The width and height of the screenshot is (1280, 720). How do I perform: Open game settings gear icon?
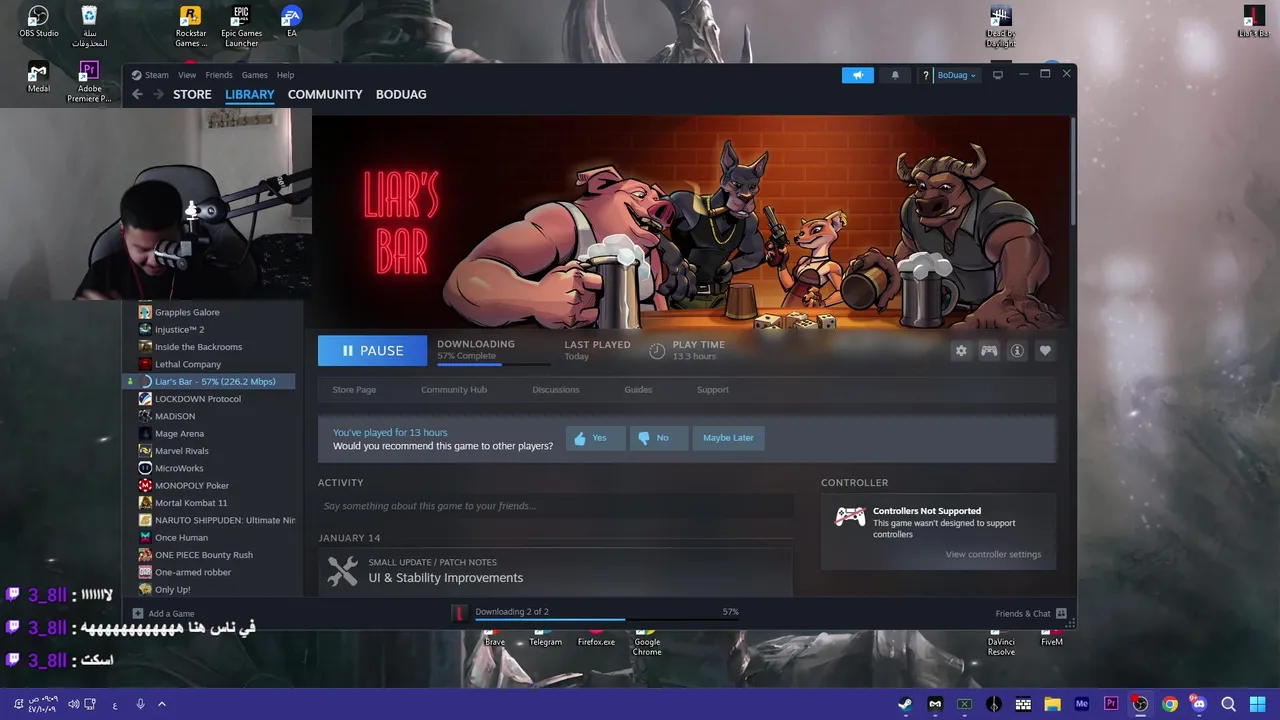click(x=961, y=351)
